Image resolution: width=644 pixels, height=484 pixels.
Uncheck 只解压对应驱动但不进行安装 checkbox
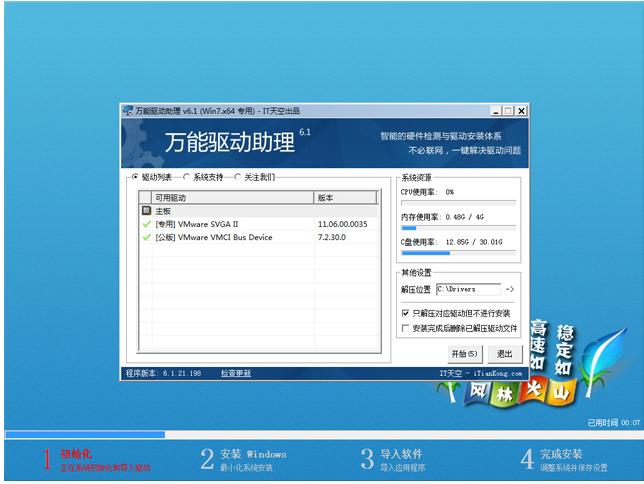click(x=405, y=313)
